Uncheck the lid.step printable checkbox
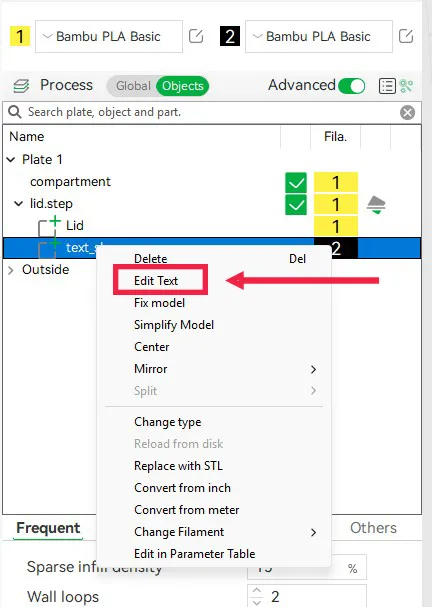432x607 pixels. (x=296, y=205)
